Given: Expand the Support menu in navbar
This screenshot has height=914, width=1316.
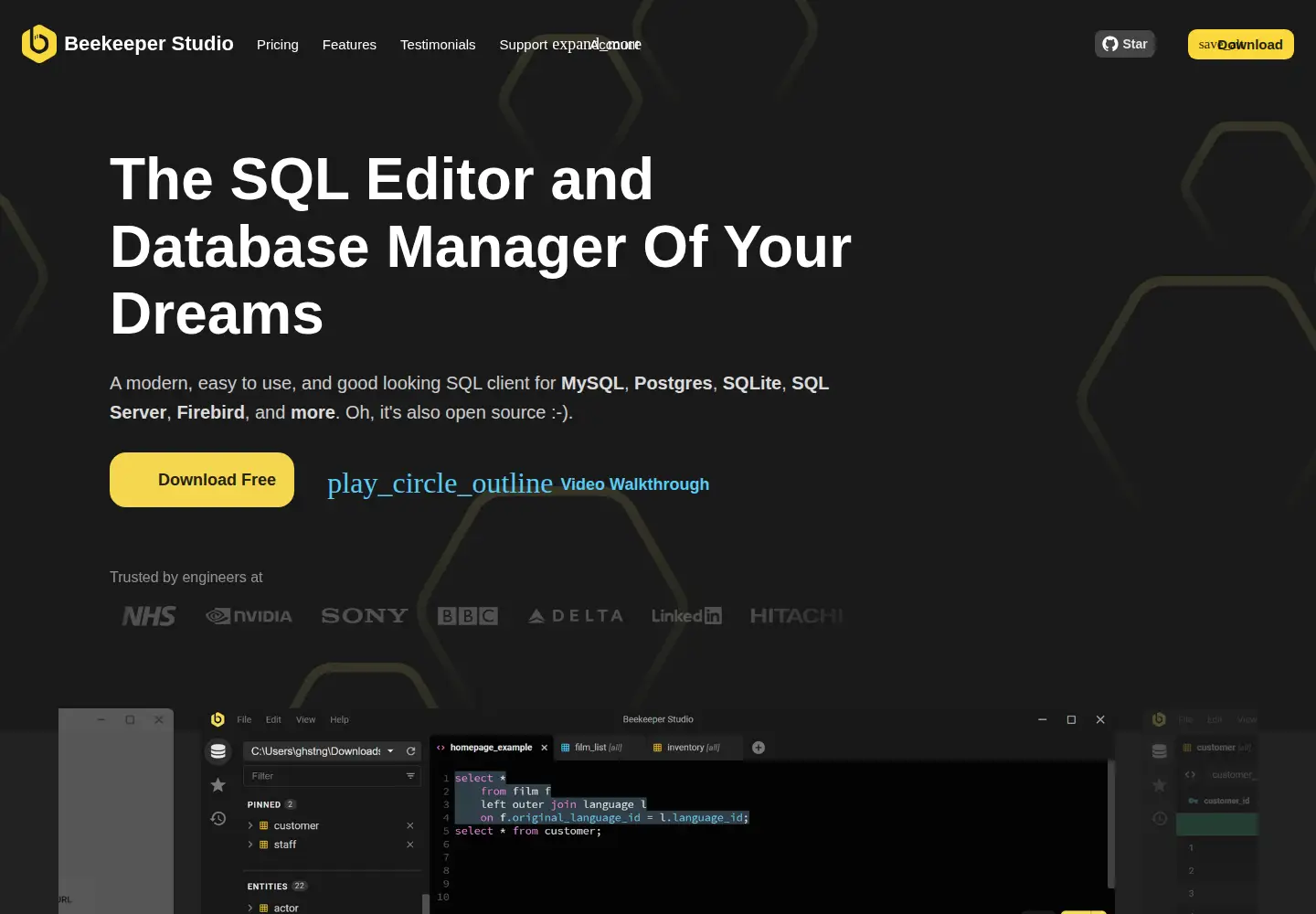Looking at the screenshot, I should point(524,45).
